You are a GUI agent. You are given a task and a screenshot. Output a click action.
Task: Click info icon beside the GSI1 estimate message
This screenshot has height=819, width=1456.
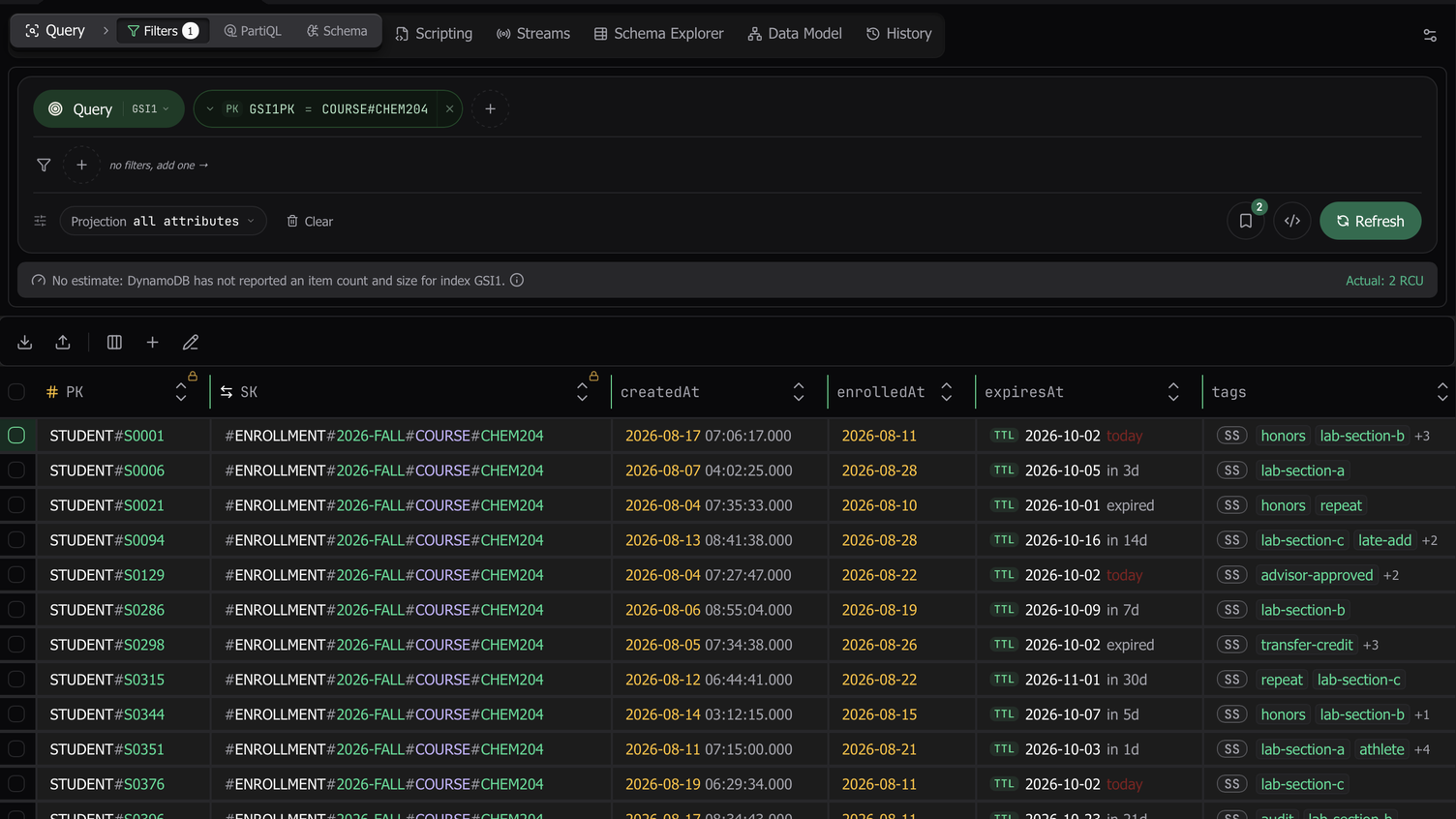pos(517,280)
